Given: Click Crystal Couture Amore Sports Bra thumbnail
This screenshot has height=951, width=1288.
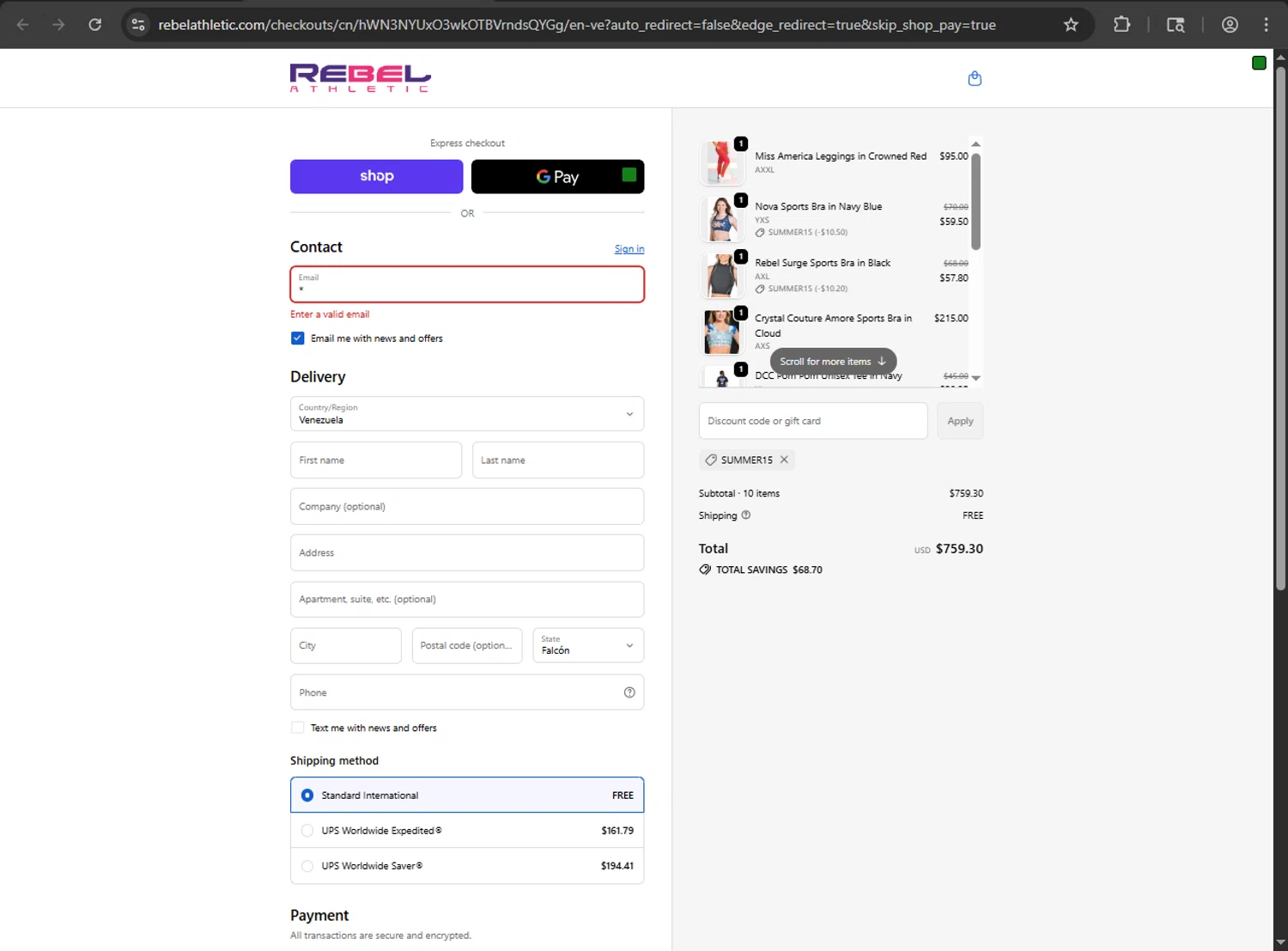Looking at the screenshot, I should tap(721, 332).
